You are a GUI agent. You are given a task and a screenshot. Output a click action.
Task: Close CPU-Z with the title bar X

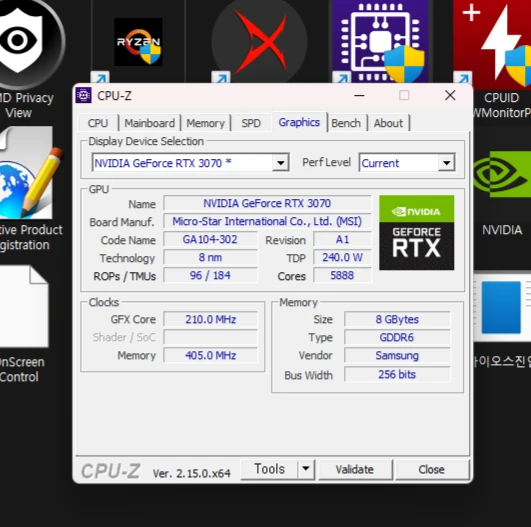[450, 96]
